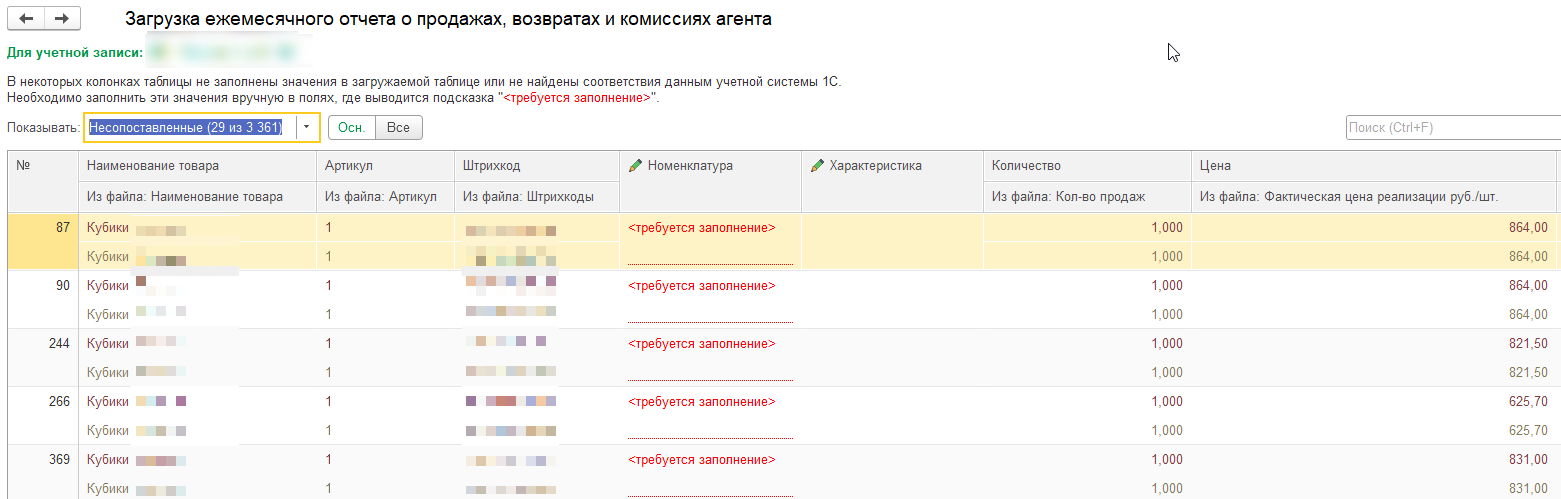Screen dimensions: 1561x499
Task: Click the Из файла: Наименование товара subheader
Action: (197, 197)
